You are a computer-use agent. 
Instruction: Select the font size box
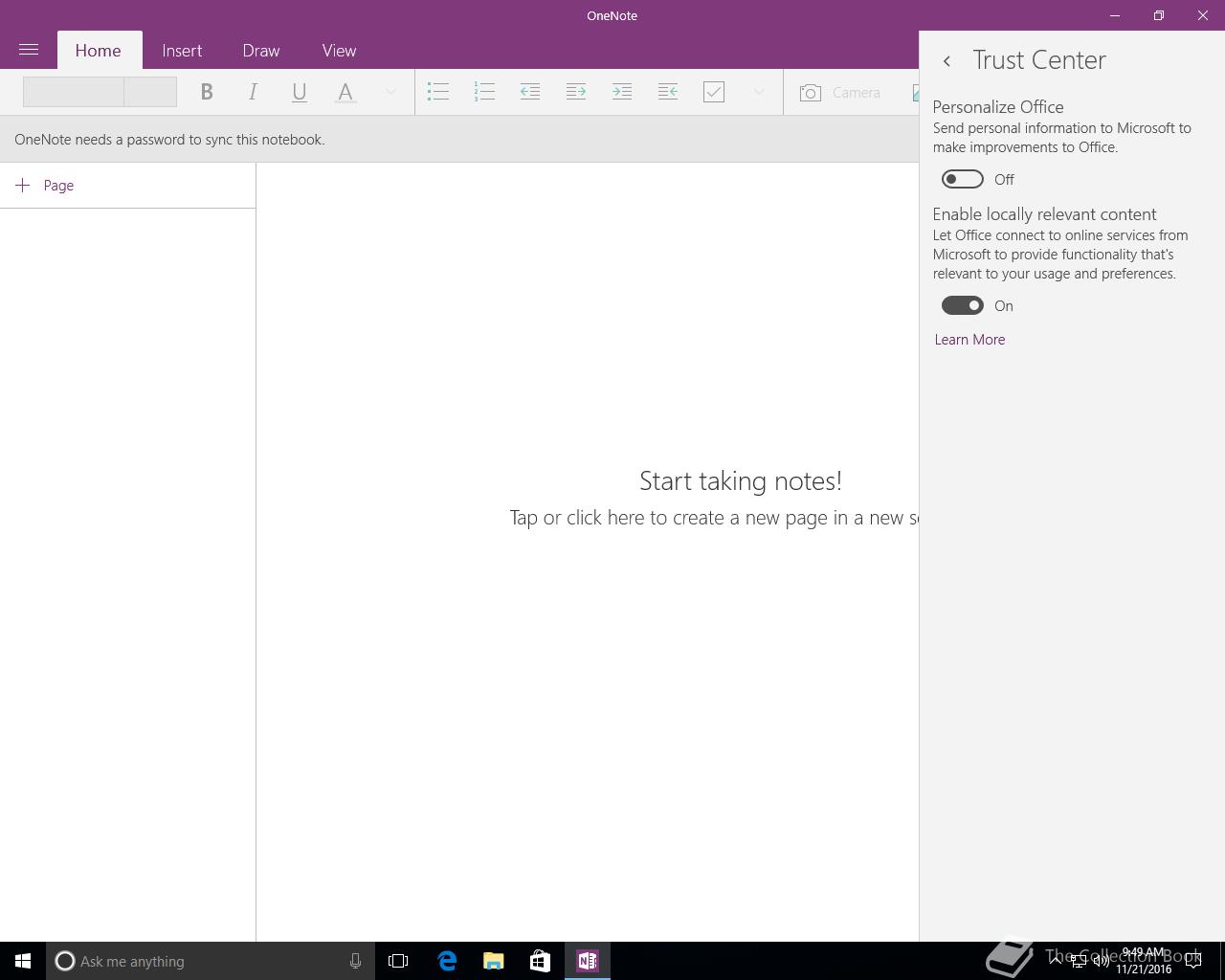[x=150, y=92]
